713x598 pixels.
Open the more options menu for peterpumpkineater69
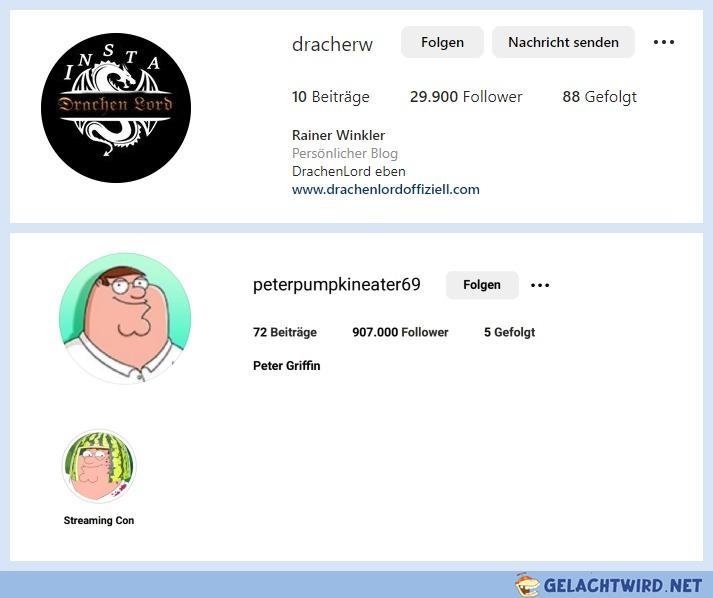(540, 285)
